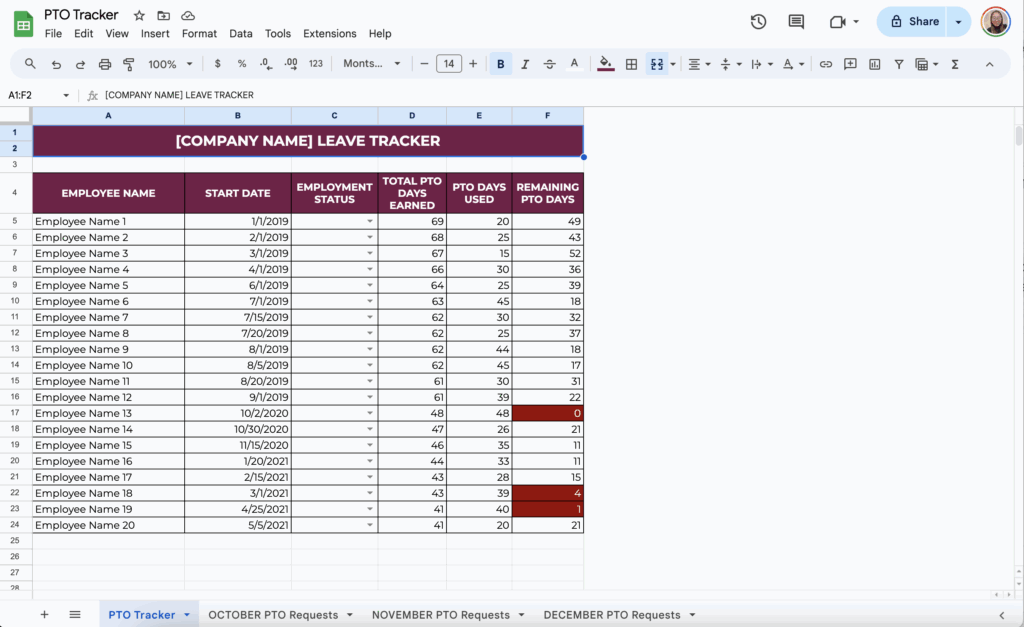Toggle strikethrough formatting
The height and width of the screenshot is (627, 1024).
pos(549,62)
